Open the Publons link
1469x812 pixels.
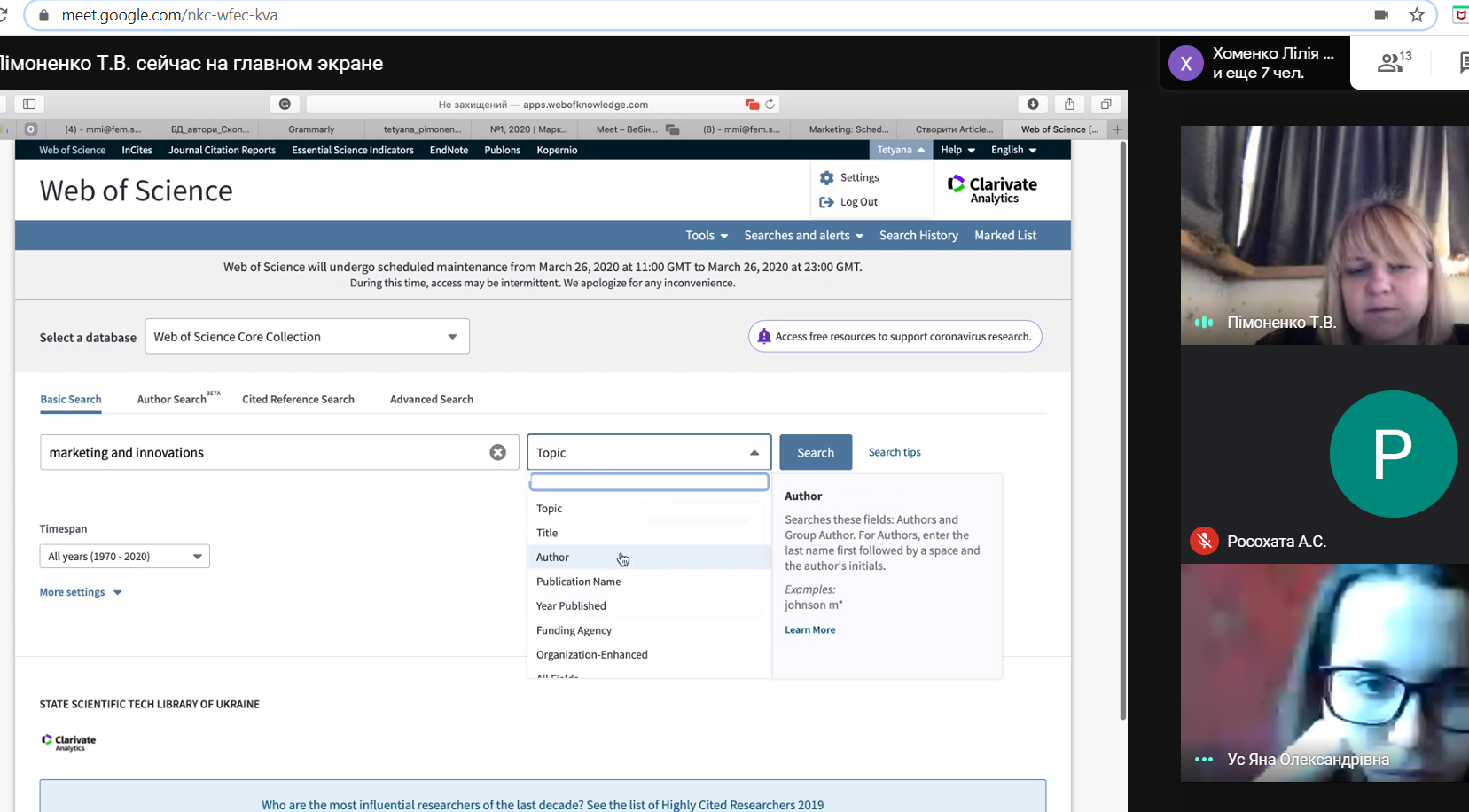click(502, 150)
